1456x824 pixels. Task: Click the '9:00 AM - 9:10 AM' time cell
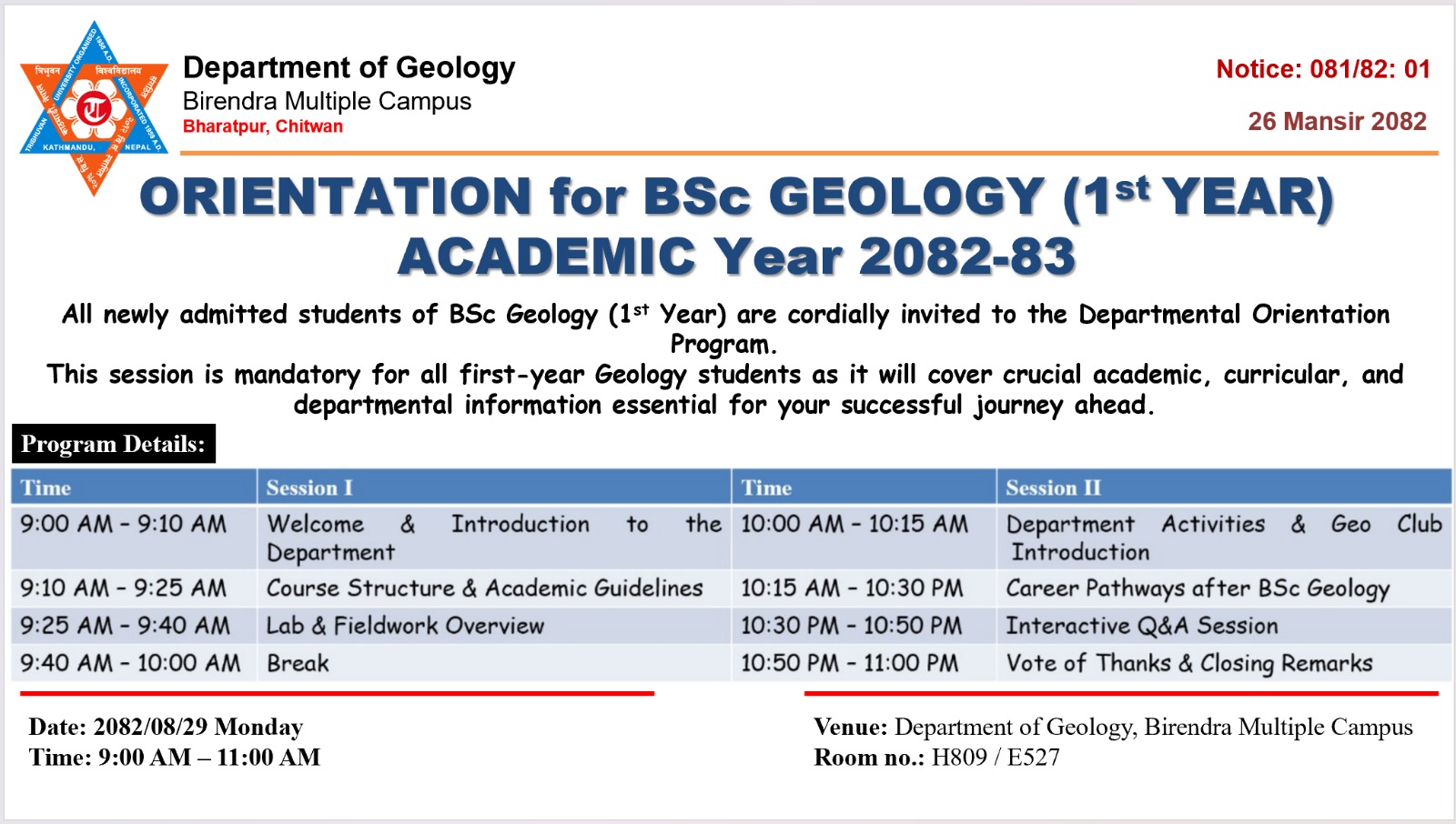pyautogui.click(x=124, y=524)
